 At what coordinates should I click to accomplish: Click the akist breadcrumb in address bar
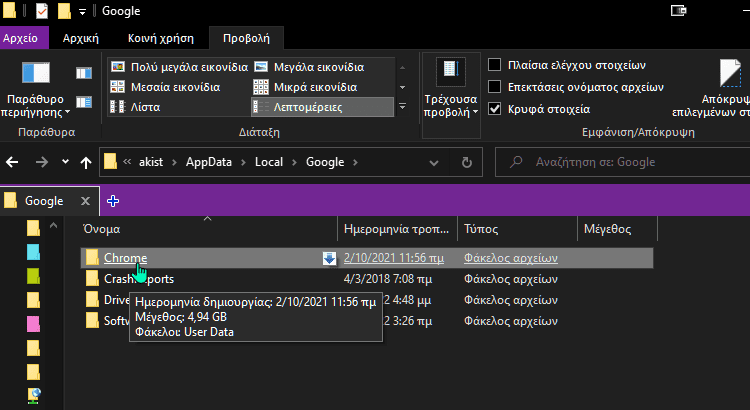pyautogui.click(x=151, y=162)
